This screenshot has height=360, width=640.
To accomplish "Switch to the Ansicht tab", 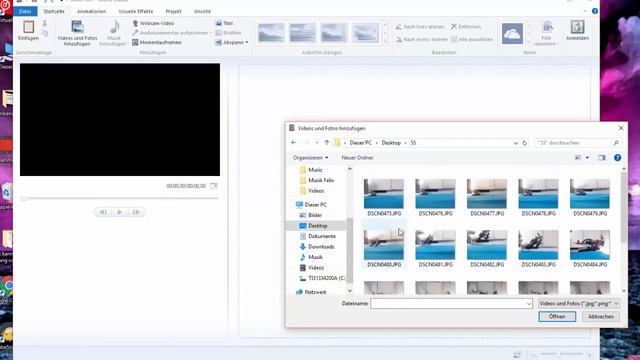I will click(202, 11).
